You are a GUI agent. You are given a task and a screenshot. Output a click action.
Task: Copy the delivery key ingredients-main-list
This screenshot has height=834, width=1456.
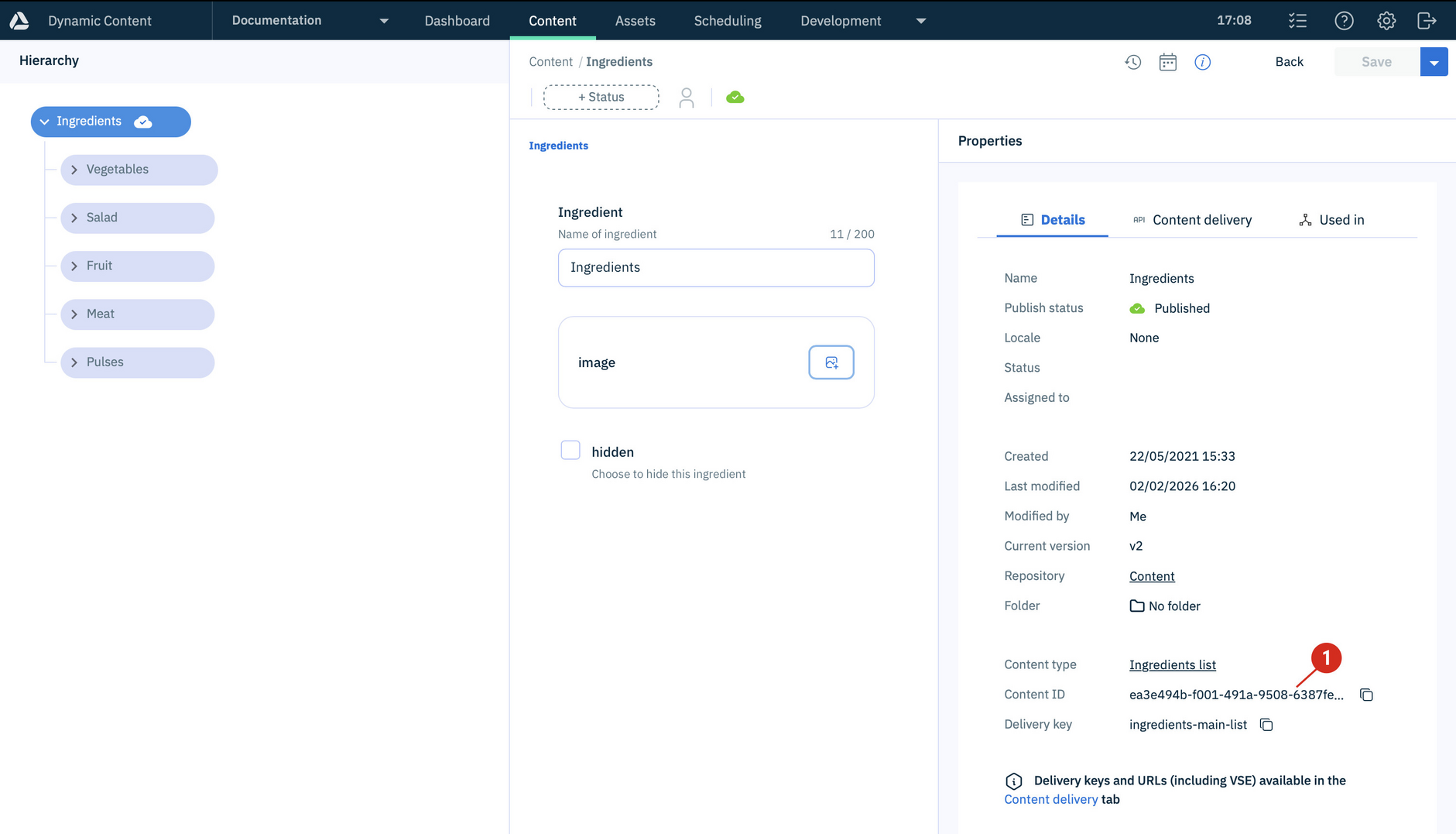[x=1266, y=725]
